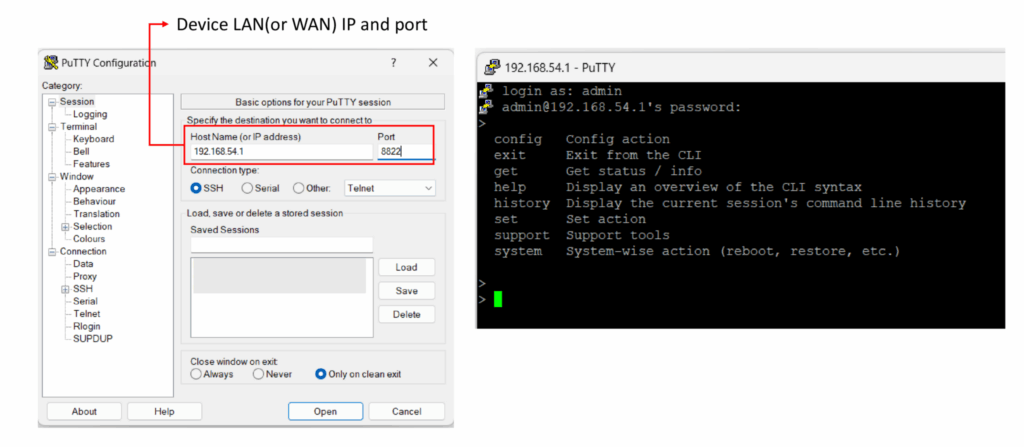1024x447 pixels.
Task: Click the question mark help icon
Action: pos(394,63)
